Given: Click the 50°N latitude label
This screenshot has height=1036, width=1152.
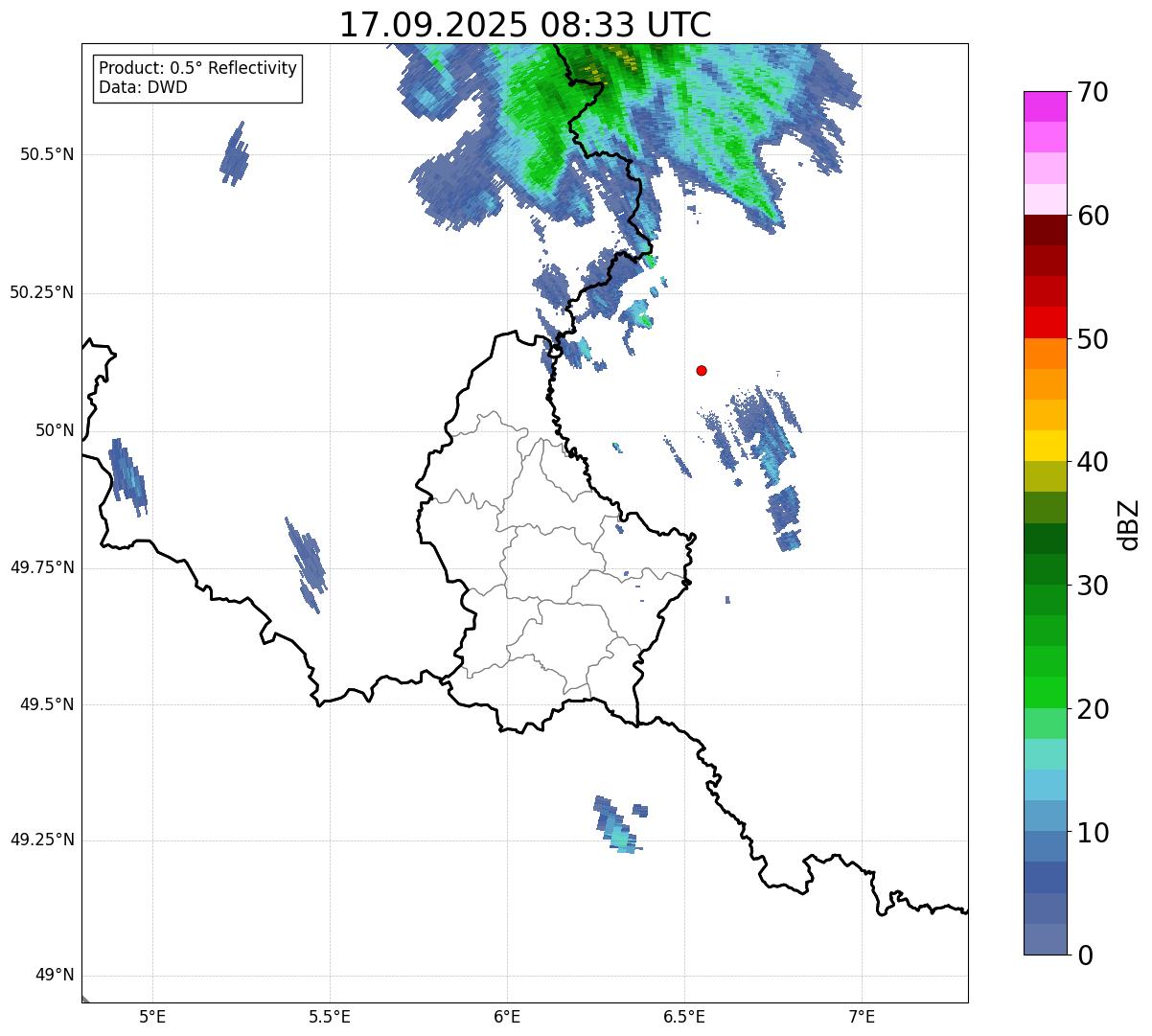Looking at the screenshot, I should [x=56, y=430].
